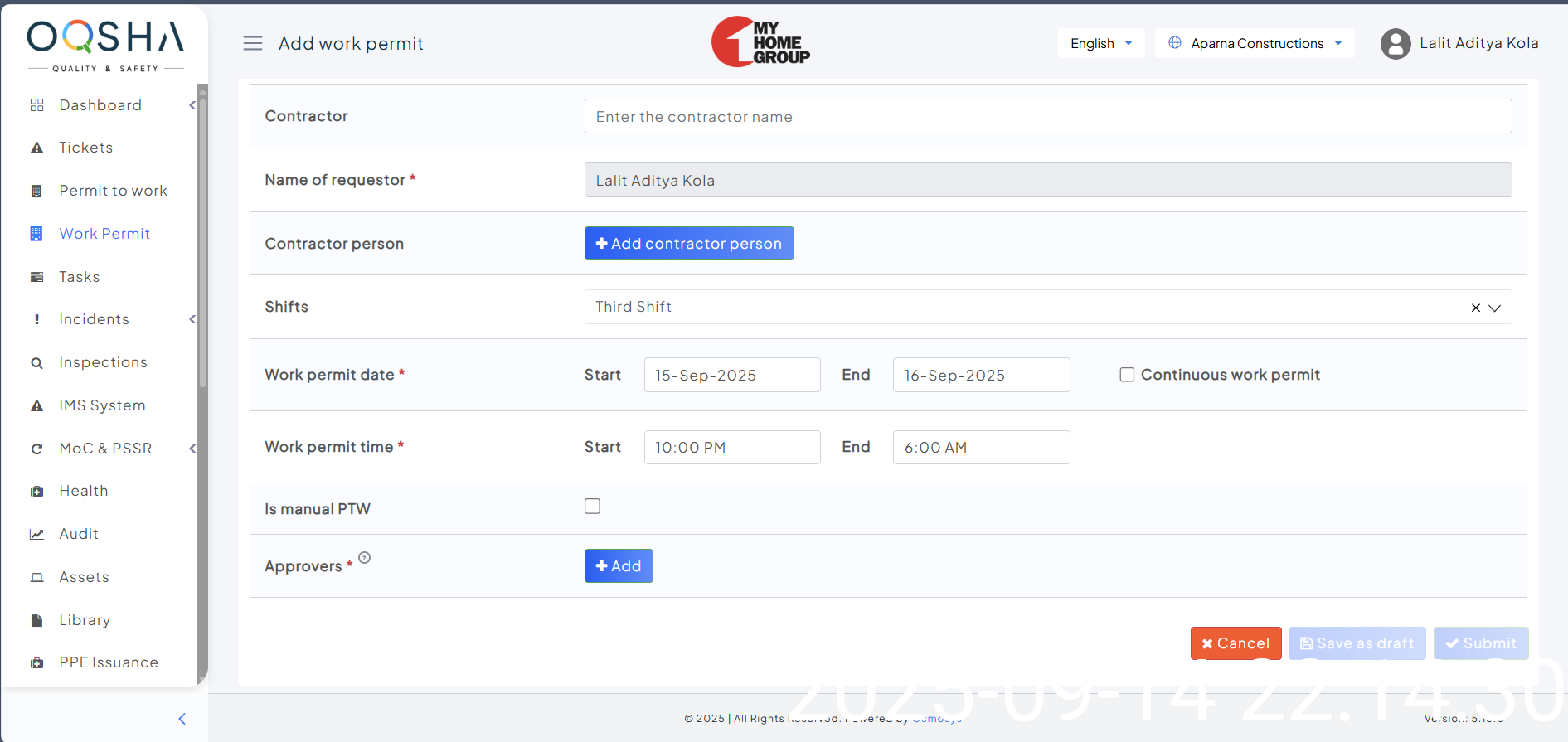Click the Audit chart icon in sidebar
The image size is (1568, 742).
pos(36,534)
